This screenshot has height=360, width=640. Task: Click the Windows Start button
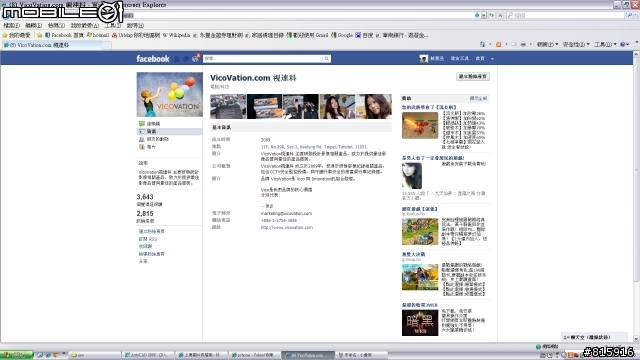pyautogui.click(x=17, y=355)
